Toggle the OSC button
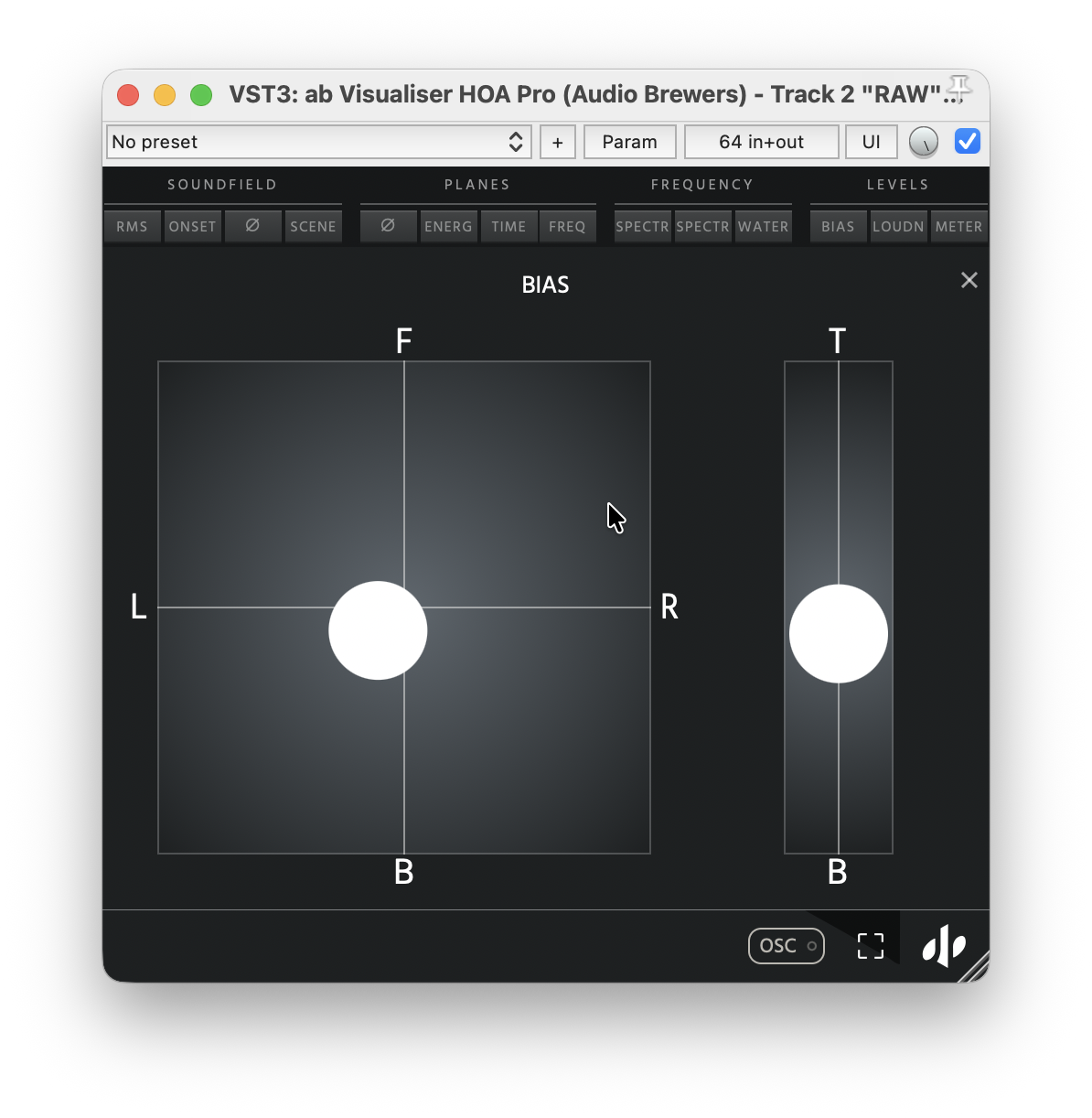 (787, 946)
